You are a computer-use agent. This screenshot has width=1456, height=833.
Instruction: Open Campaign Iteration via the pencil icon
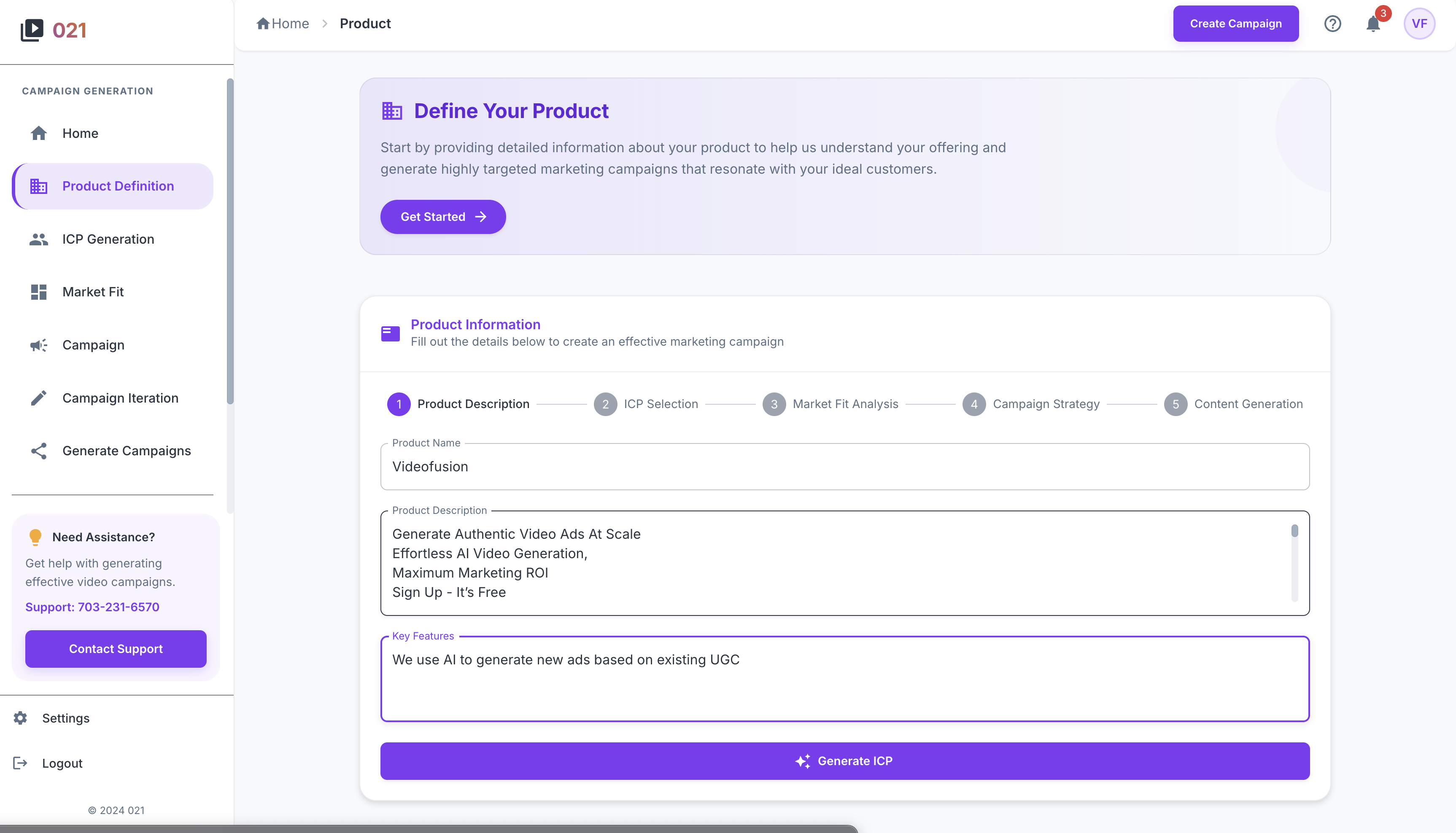click(x=38, y=398)
